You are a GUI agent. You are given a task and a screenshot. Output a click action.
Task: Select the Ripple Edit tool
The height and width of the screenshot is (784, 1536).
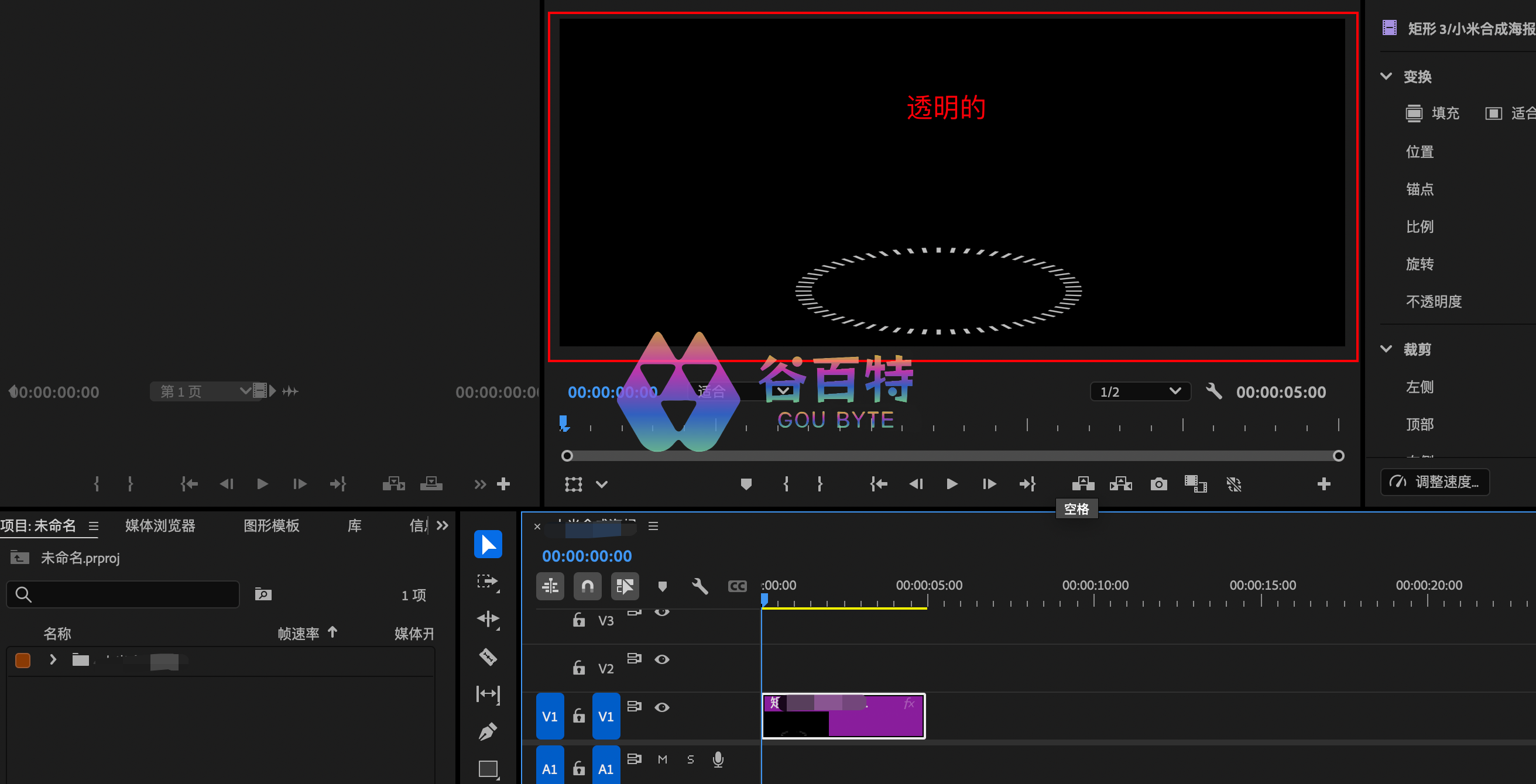click(x=488, y=619)
